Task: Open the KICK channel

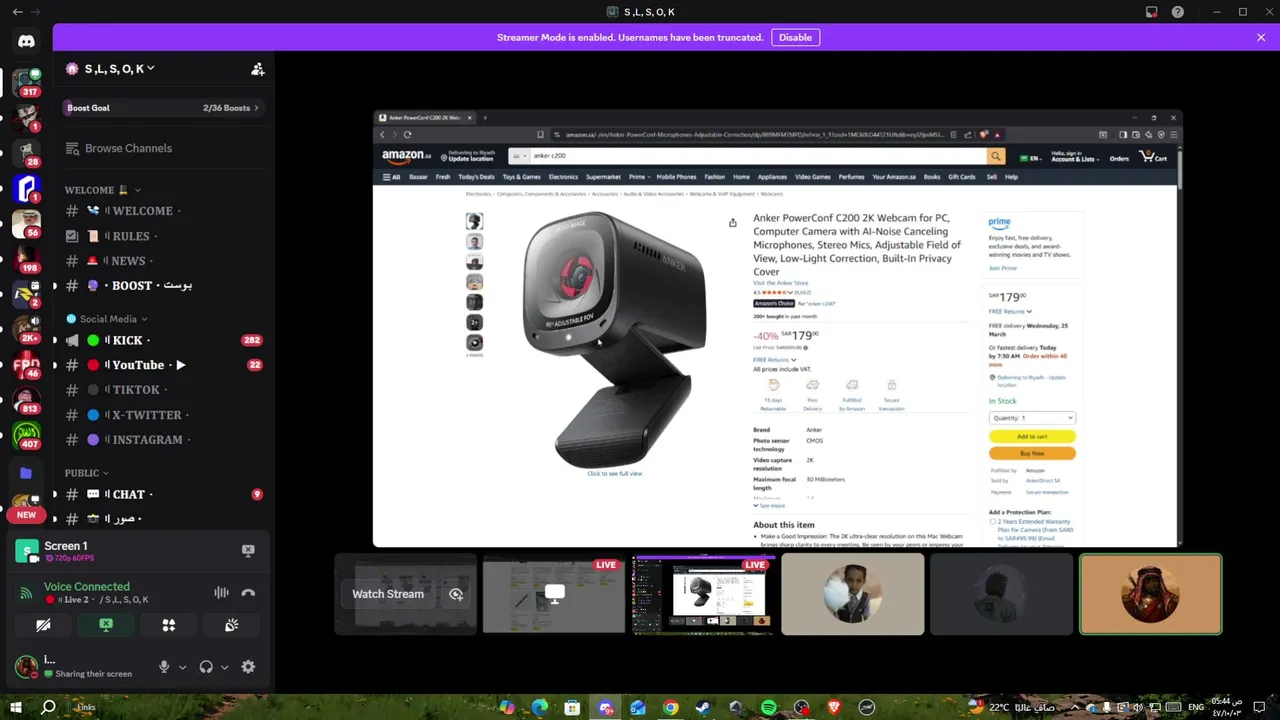Action: pos(162,340)
